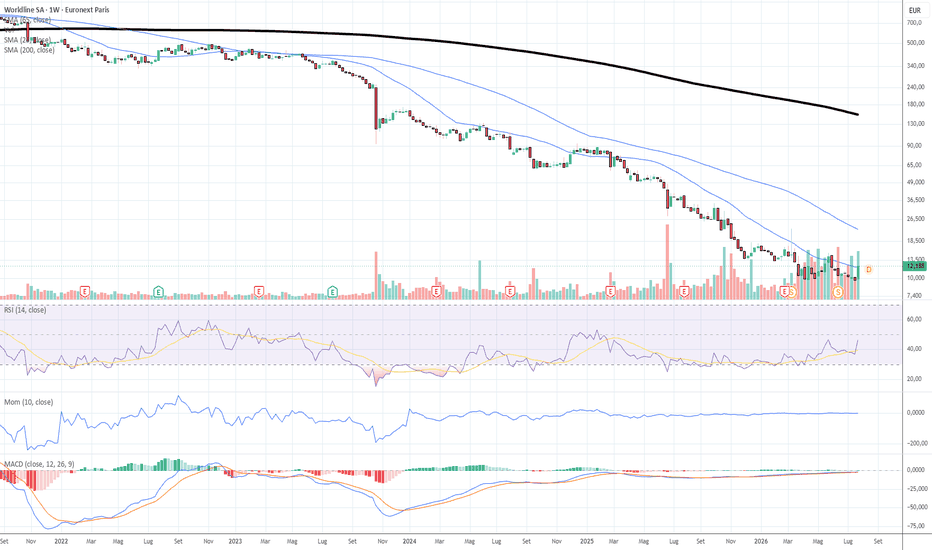
Task: Open the first red E earnings marker of 2022
Action: point(85,292)
